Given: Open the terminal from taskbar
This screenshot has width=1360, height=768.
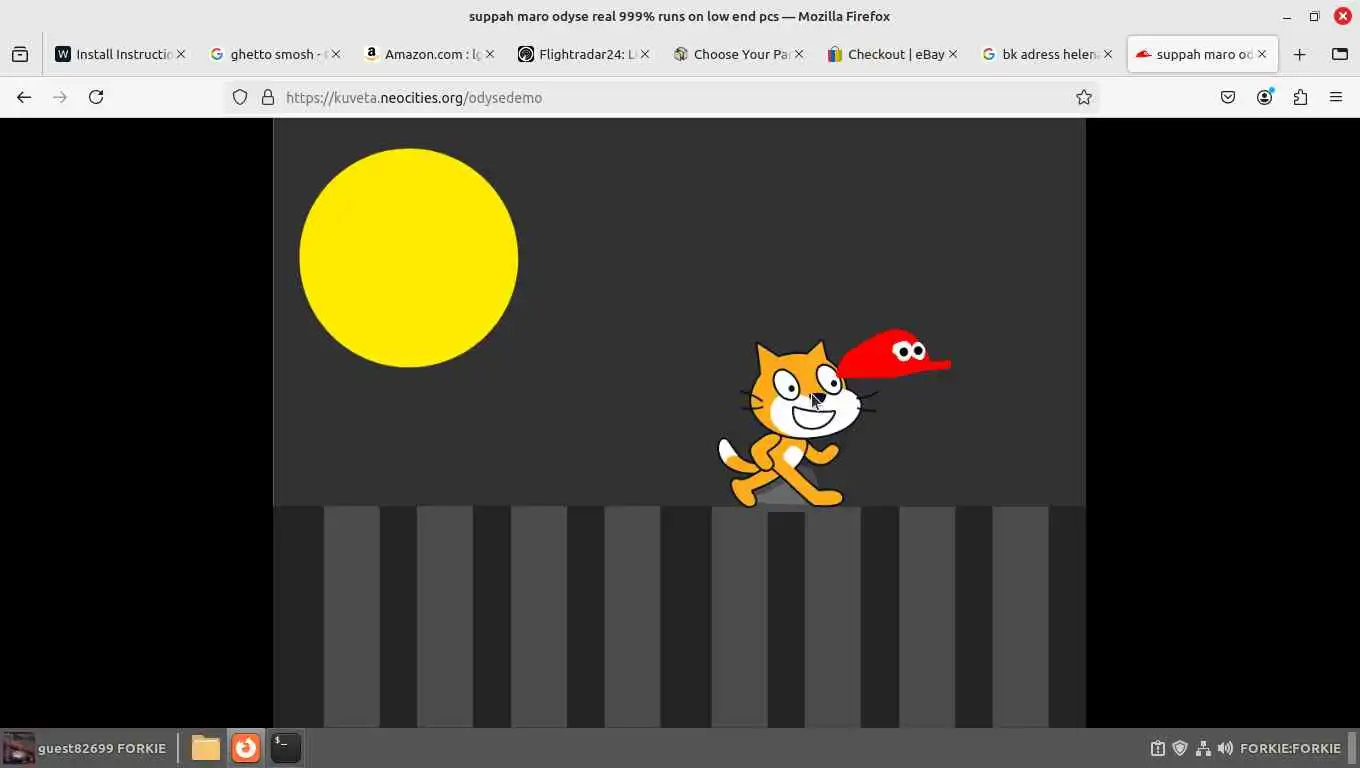Looking at the screenshot, I should pyautogui.click(x=286, y=748).
